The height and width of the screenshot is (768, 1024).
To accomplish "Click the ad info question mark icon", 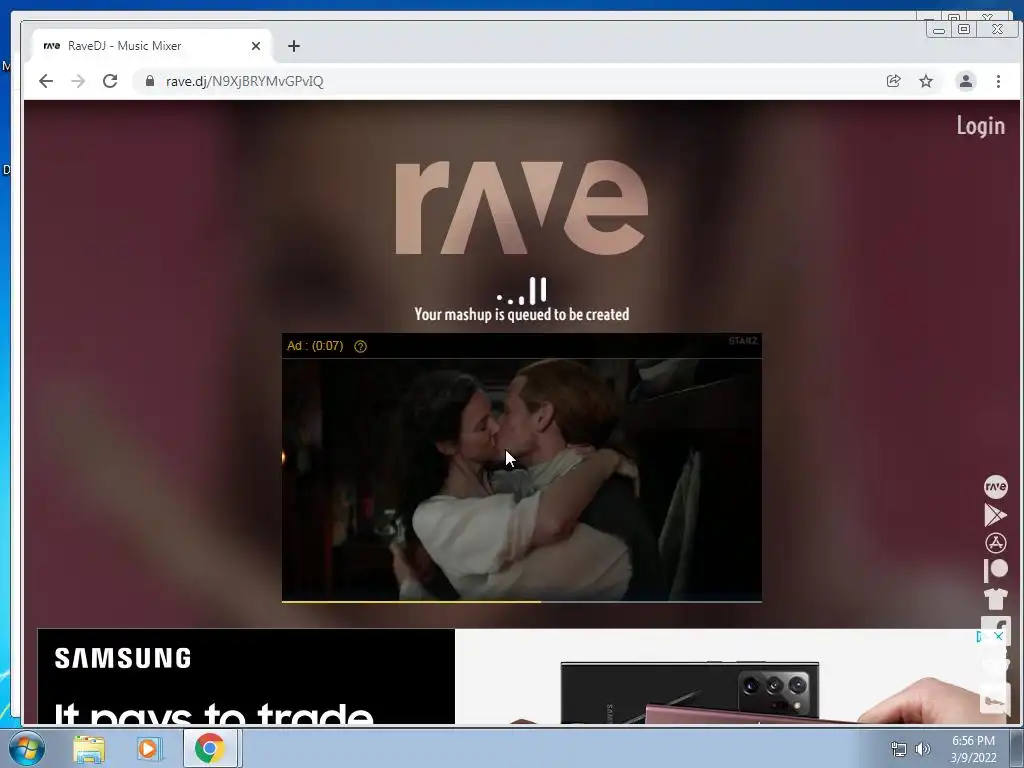I will [360, 346].
